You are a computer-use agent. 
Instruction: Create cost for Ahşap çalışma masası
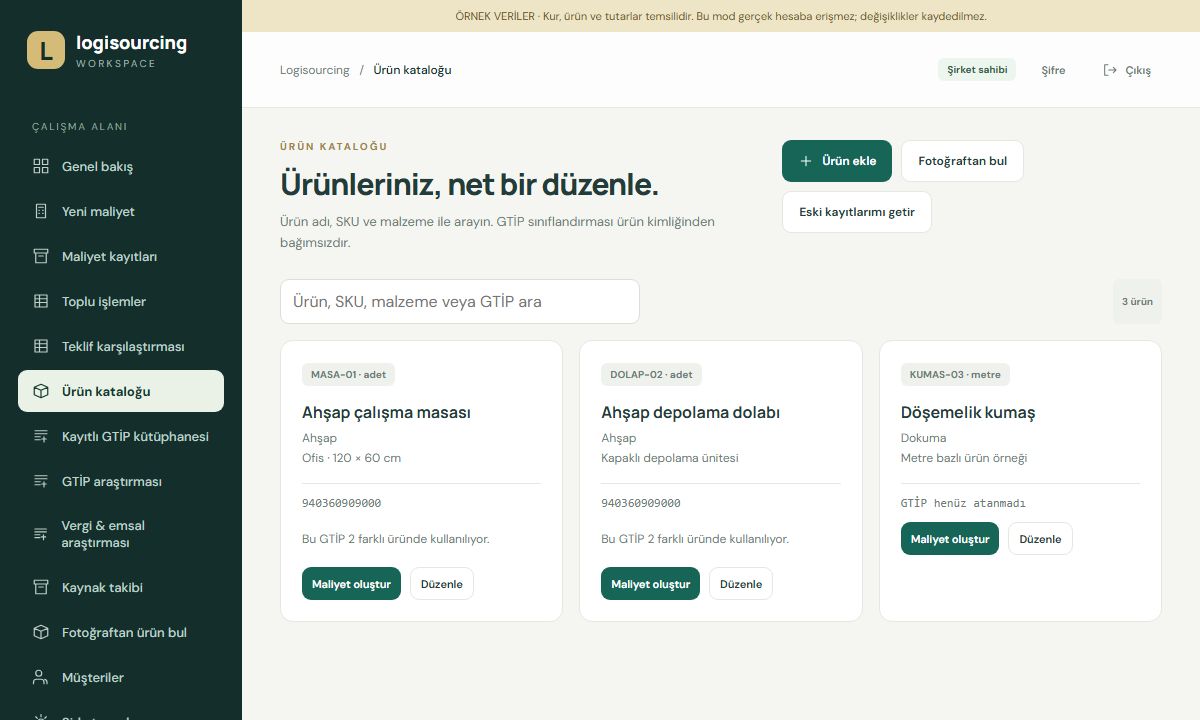point(351,584)
